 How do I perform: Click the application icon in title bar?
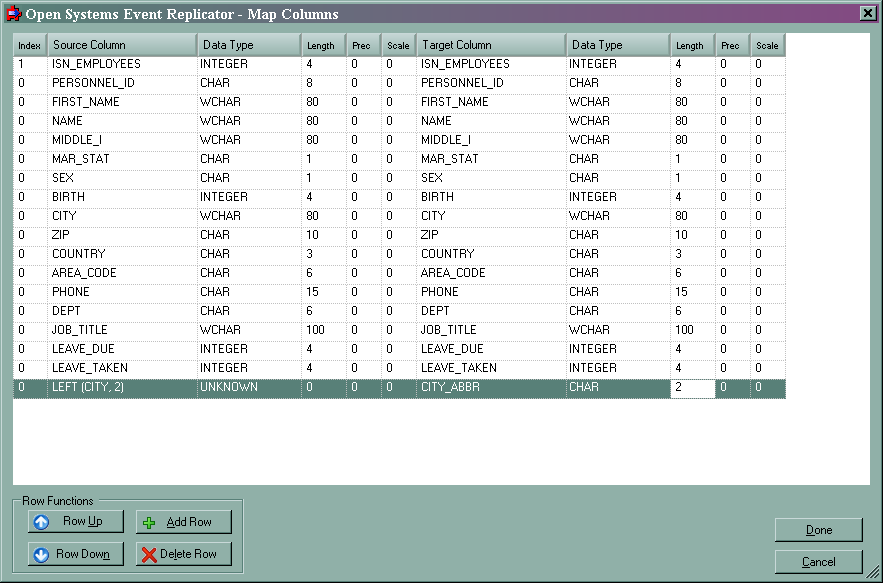13,14
